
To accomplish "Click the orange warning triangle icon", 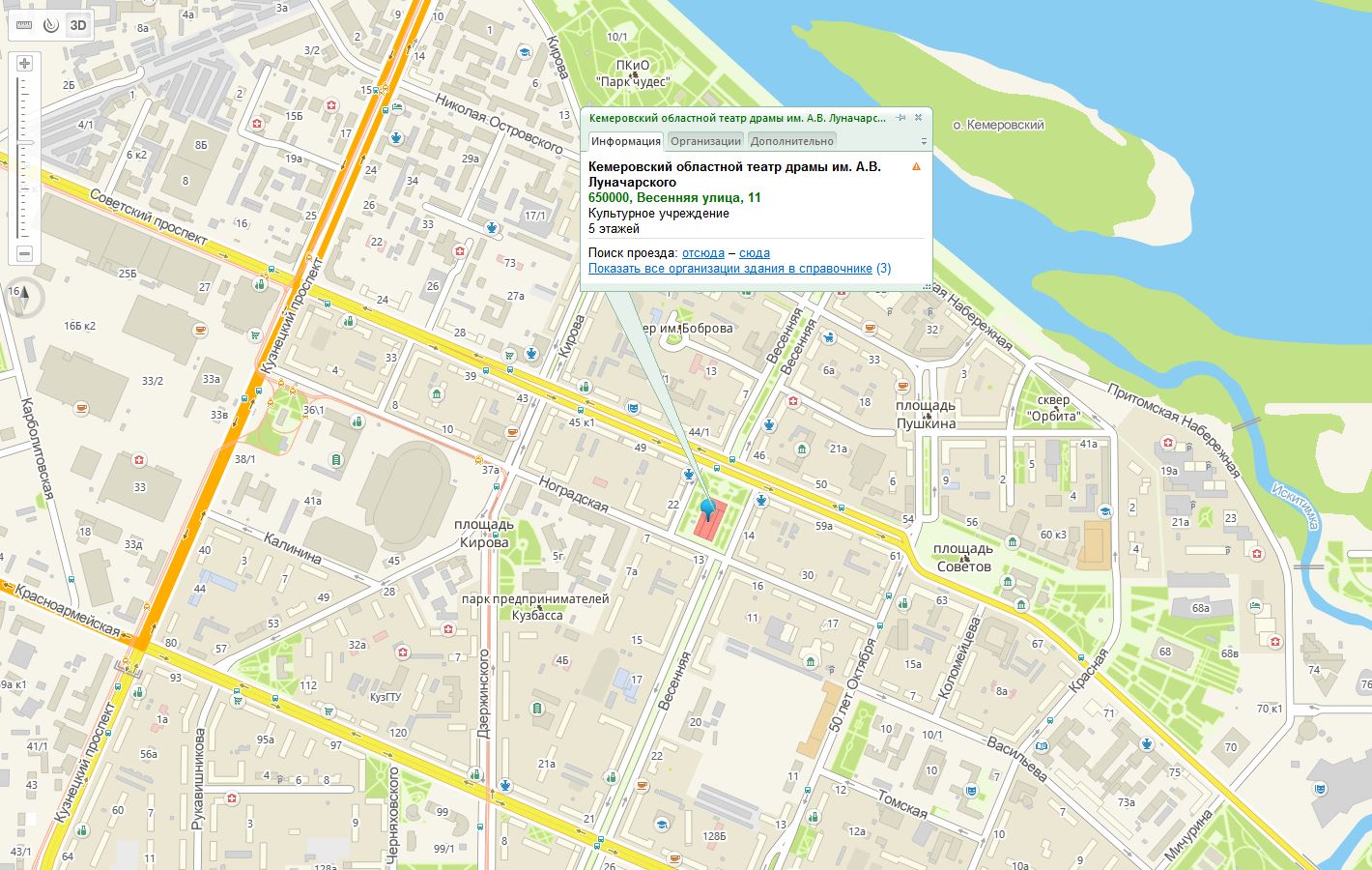I will coord(916,167).
